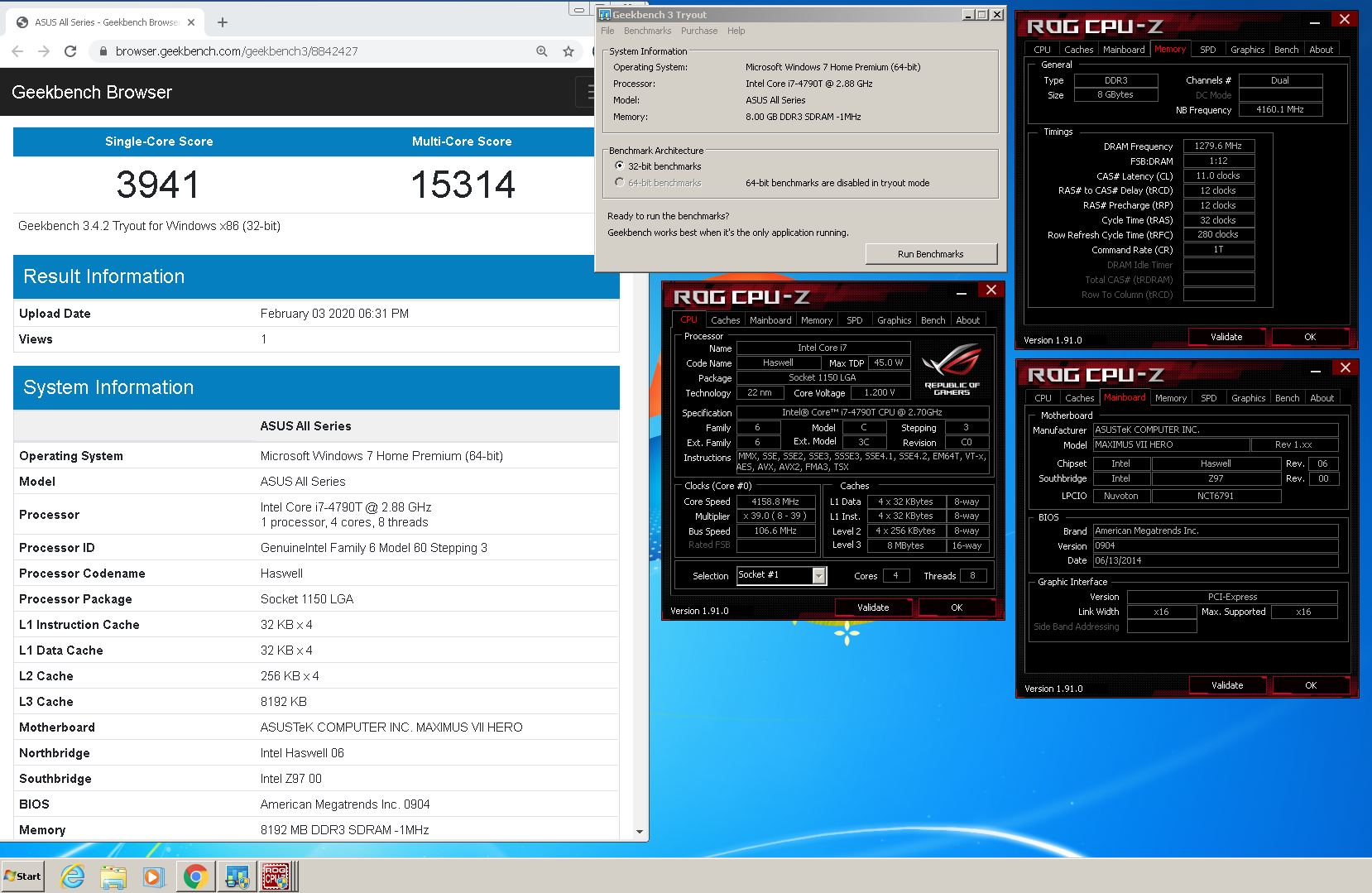This screenshot has width=1372, height=893.
Task: Close the ASUS All Series browser tab
Action: 191,22
